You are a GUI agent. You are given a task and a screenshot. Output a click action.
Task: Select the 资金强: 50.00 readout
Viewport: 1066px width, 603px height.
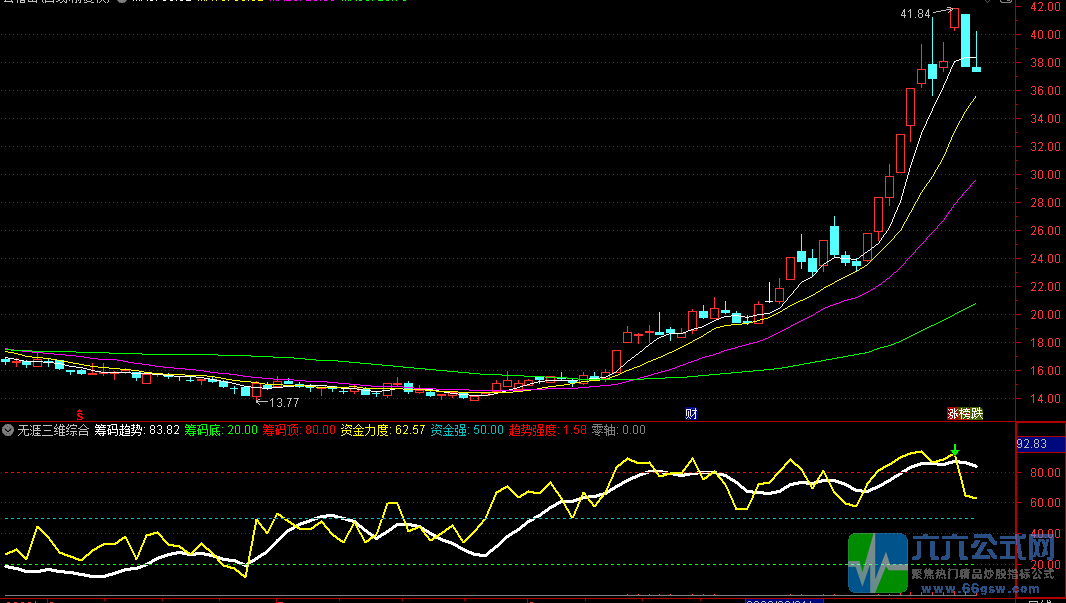point(467,430)
